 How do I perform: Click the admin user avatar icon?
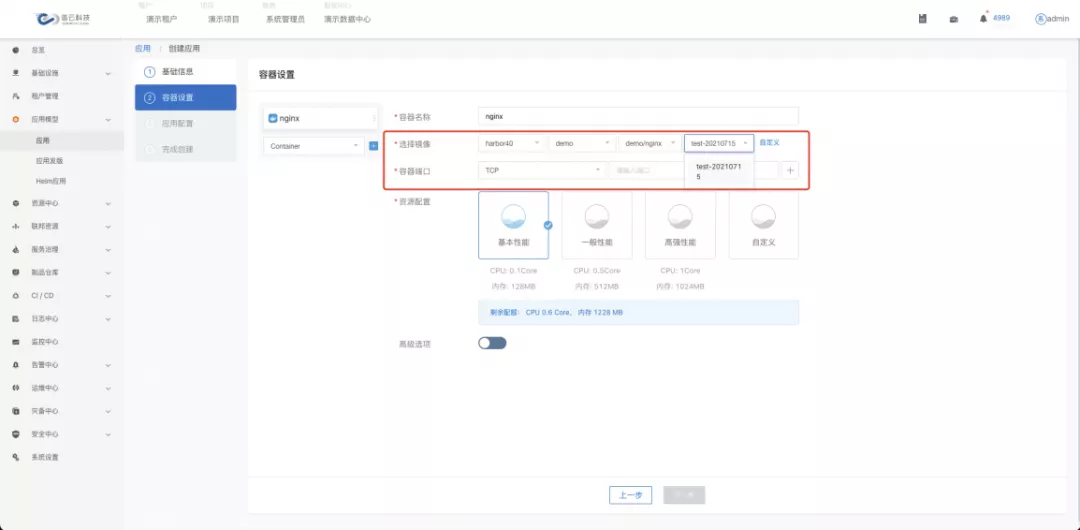1040,19
